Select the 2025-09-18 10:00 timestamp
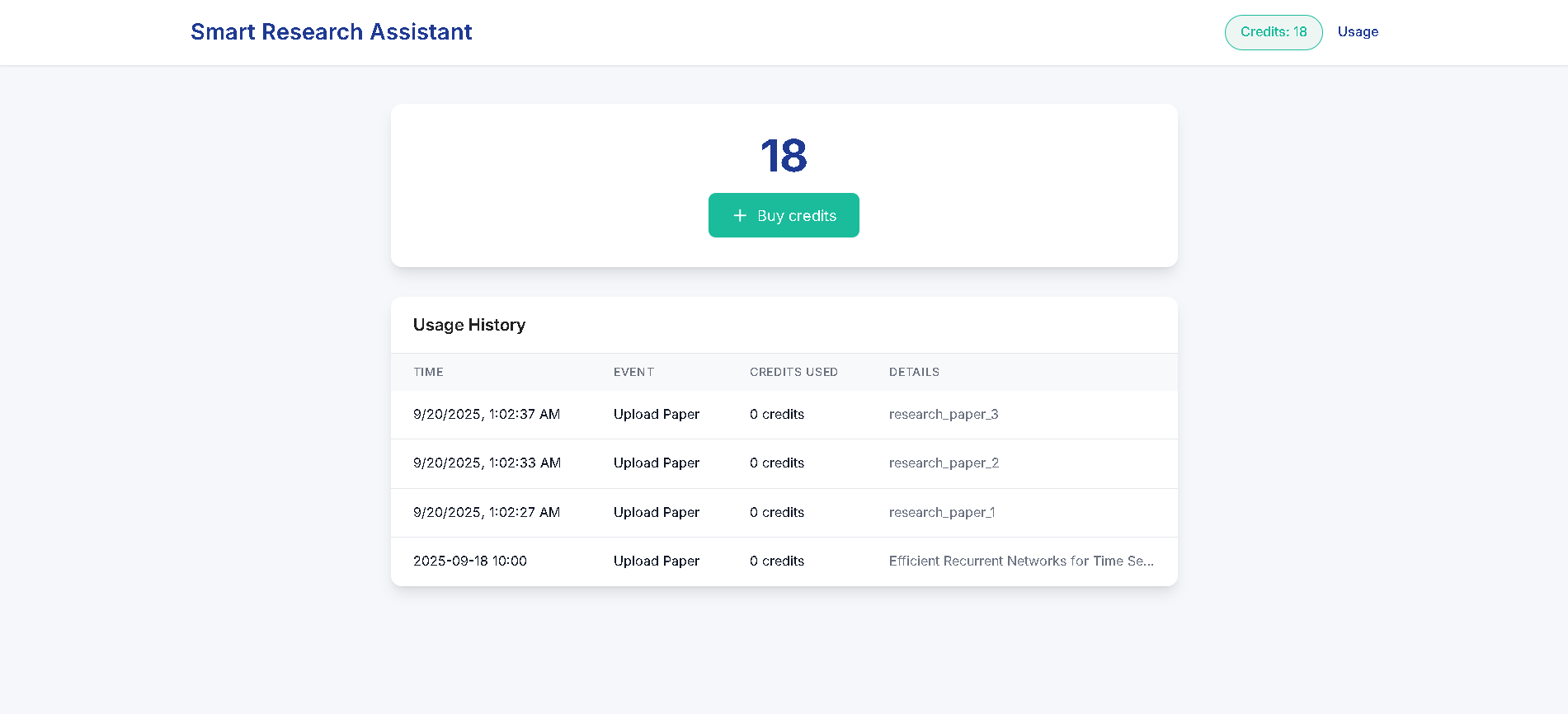Screen dimensions: 1568x714 point(470,561)
